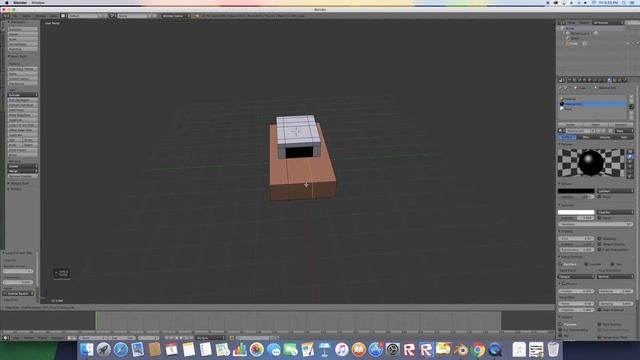Image resolution: width=640 pixels, height=360 pixels.
Task: Open System Preferences from the Dock
Action: click(393, 350)
